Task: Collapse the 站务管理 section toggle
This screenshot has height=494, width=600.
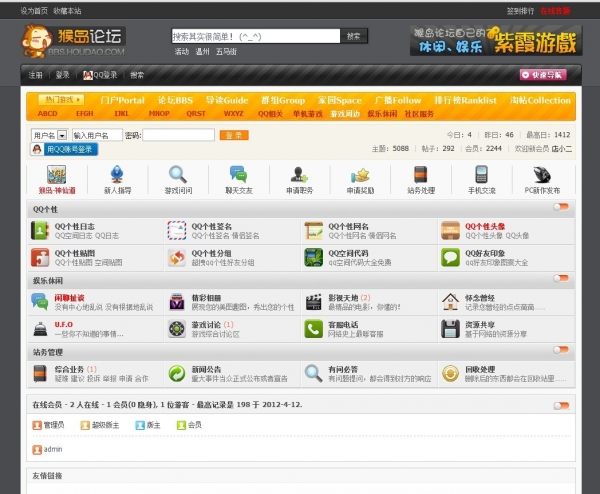Action: pyautogui.click(x=561, y=352)
